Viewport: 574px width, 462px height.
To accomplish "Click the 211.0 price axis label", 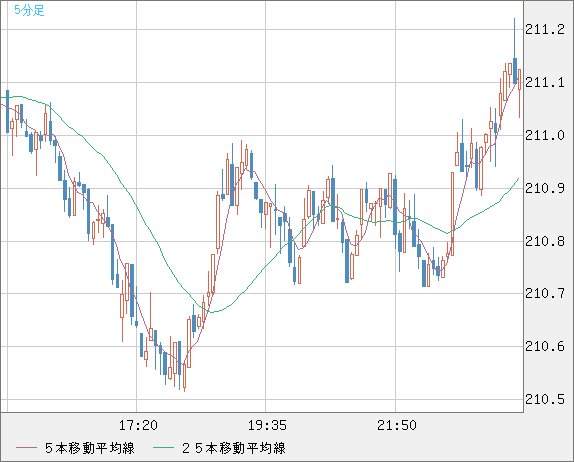I will [545, 136].
